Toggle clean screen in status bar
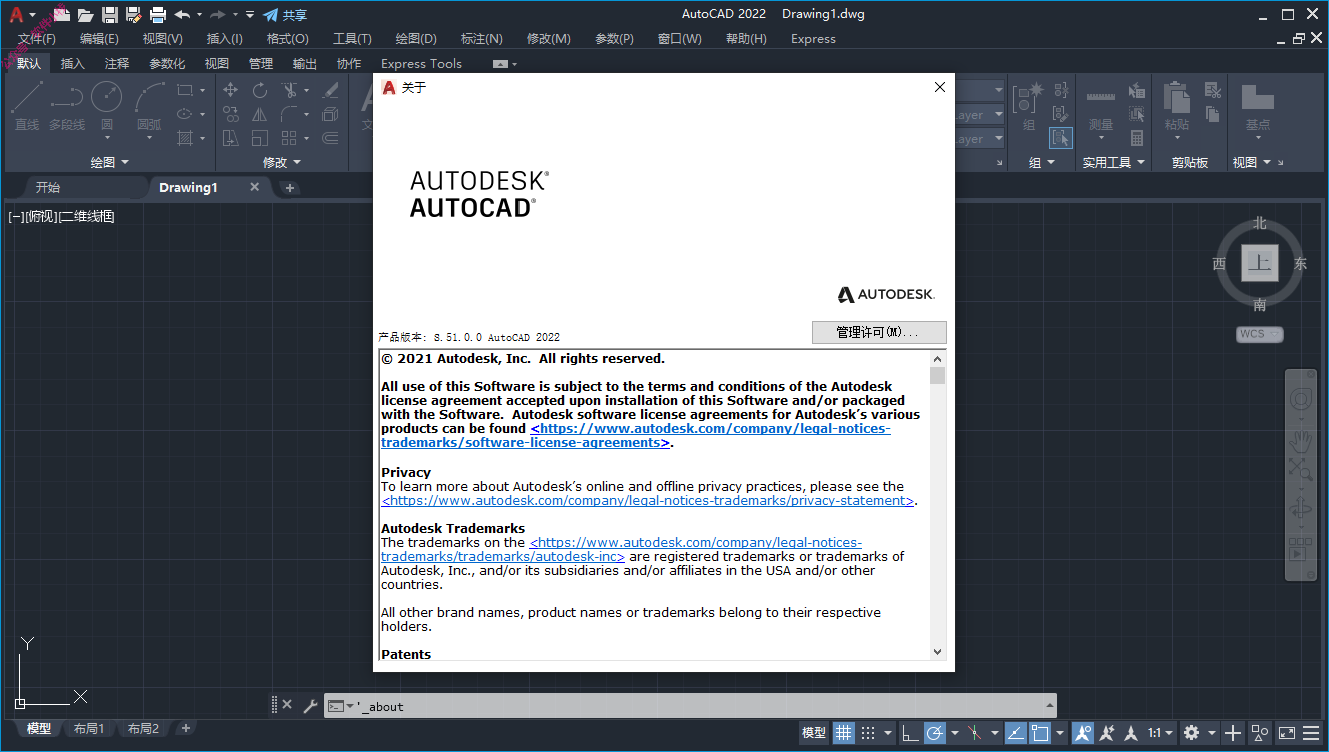The height and width of the screenshot is (752, 1329). pyautogui.click(x=1287, y=732)
